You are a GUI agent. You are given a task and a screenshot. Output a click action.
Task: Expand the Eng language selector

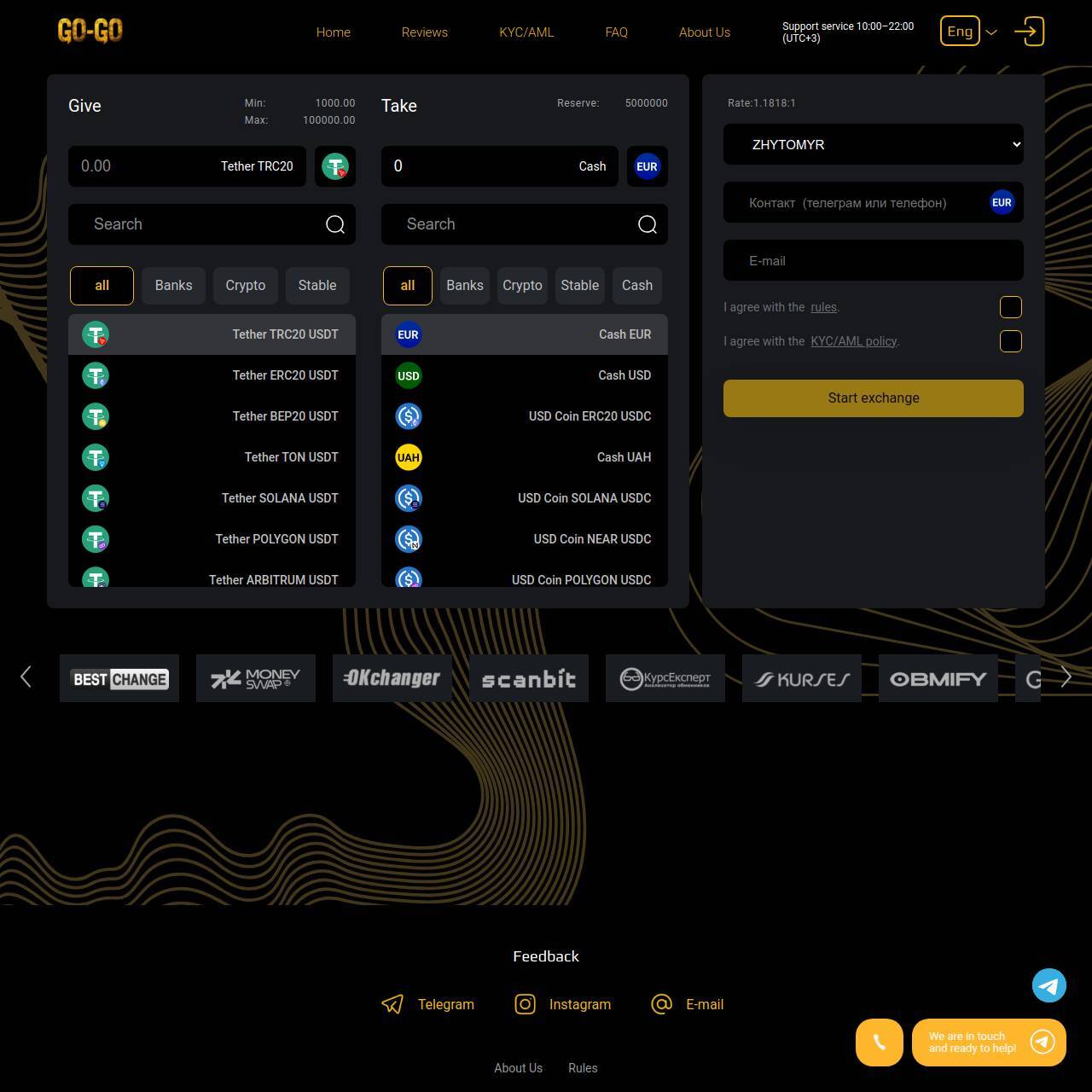click(x=968, y=32)
